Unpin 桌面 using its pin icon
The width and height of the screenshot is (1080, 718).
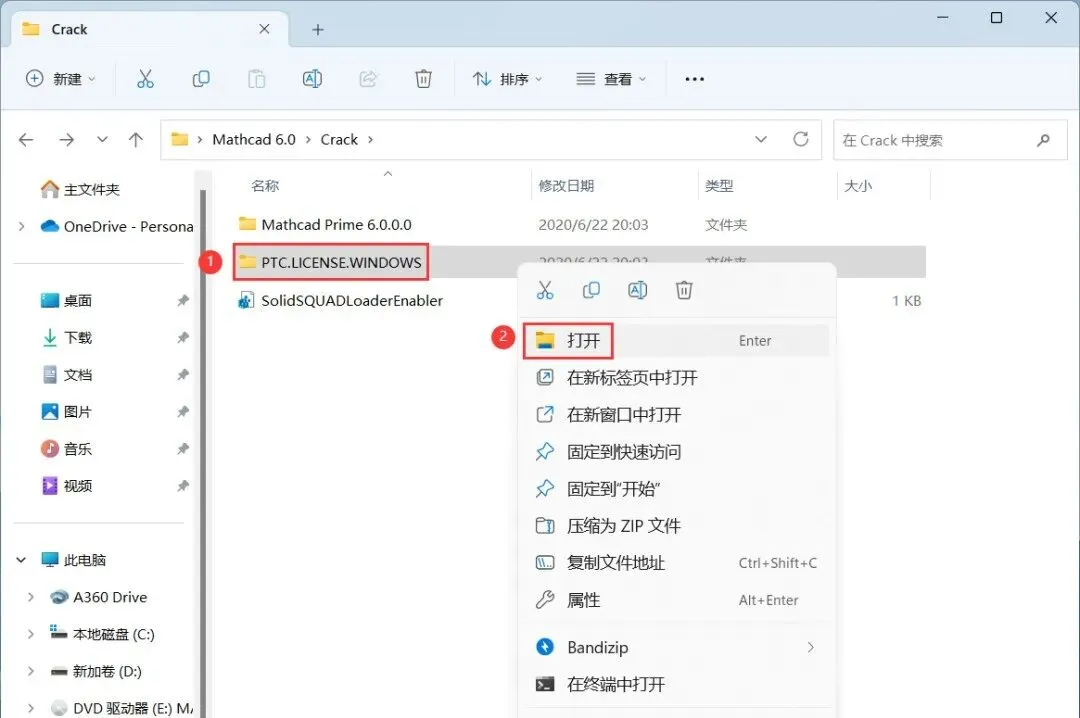(183, 300)
